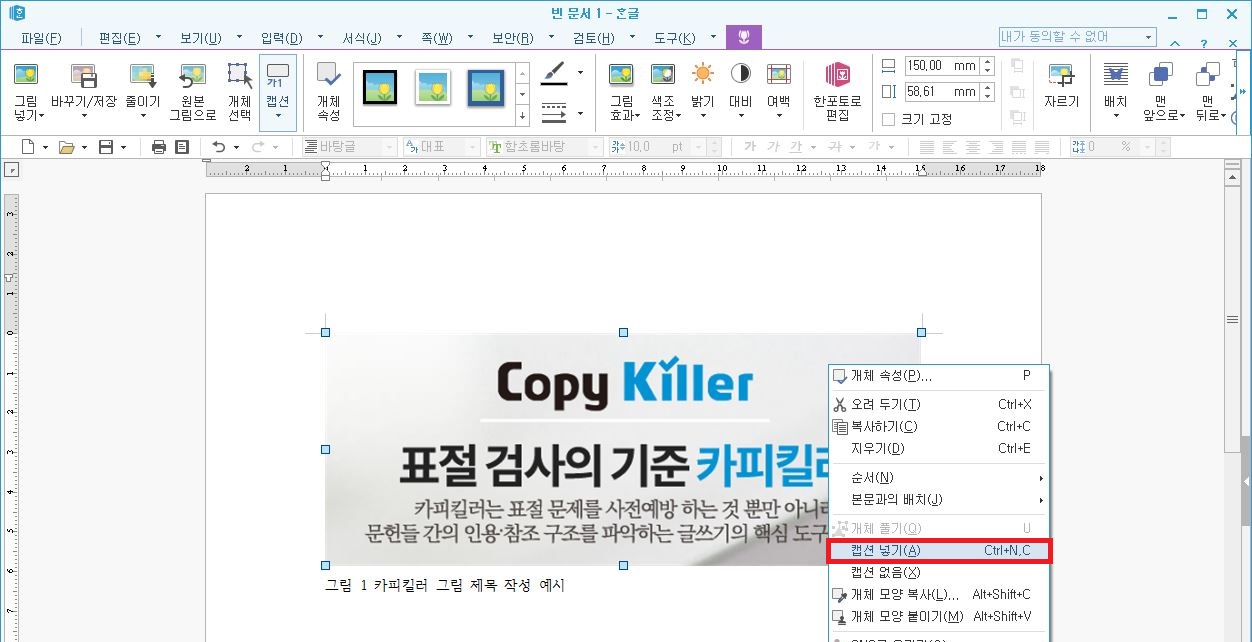Choose 지우기 in context menu

[939, 448]
